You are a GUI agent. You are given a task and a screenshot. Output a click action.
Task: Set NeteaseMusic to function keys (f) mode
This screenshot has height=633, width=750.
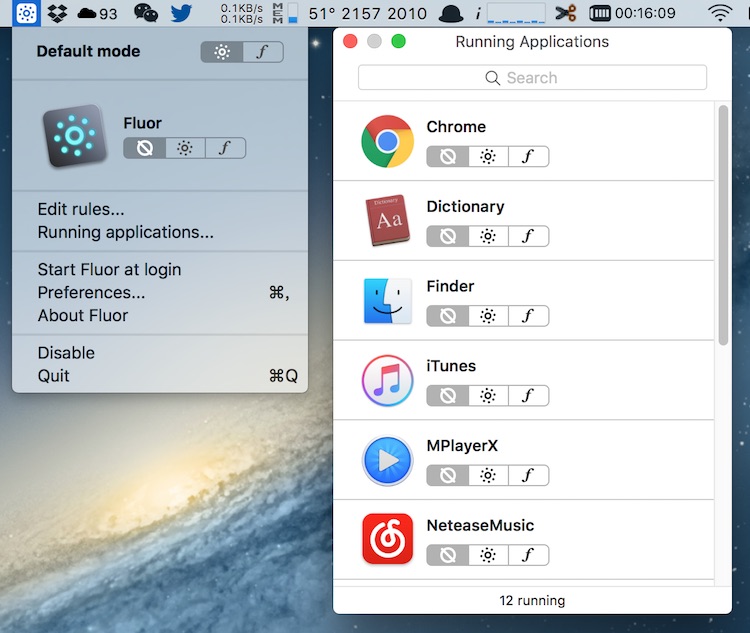pos(528,555)
